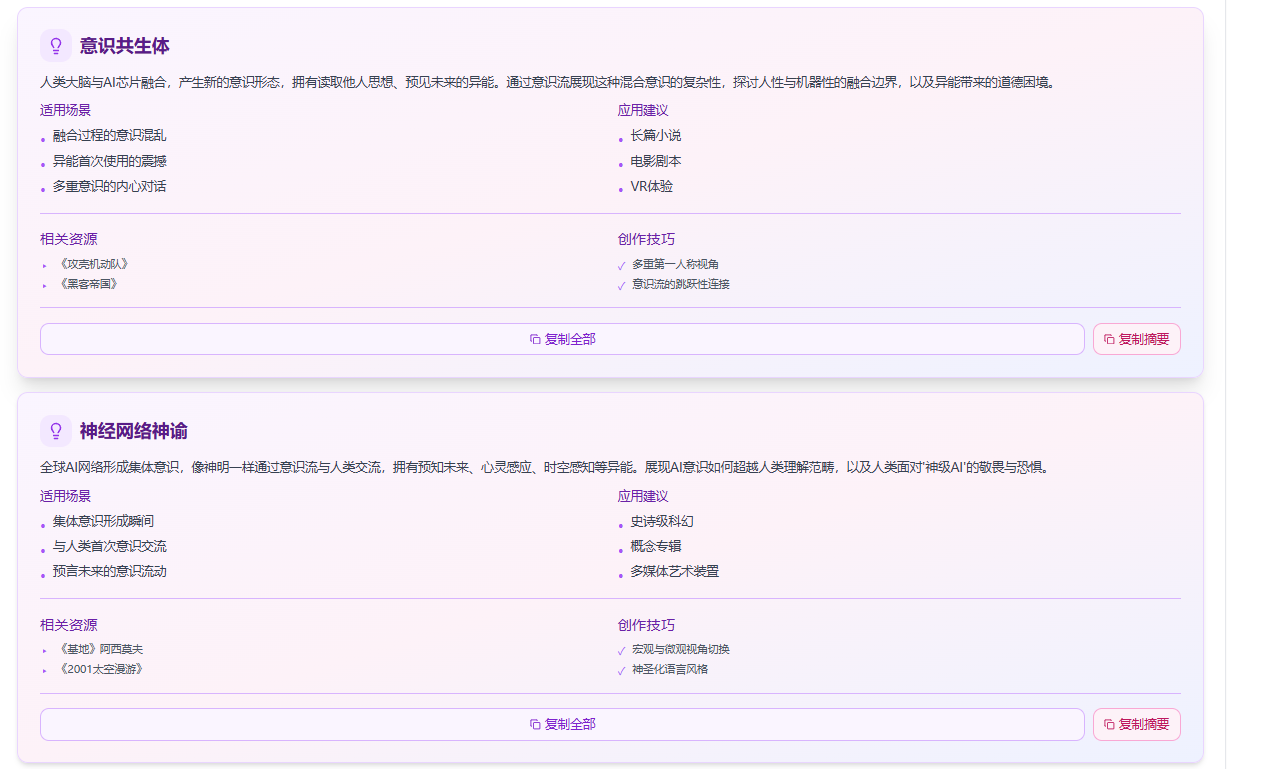Click the 多重意识的内心对话 list item
Viewport: 1263px width, 769px height.
109,187
